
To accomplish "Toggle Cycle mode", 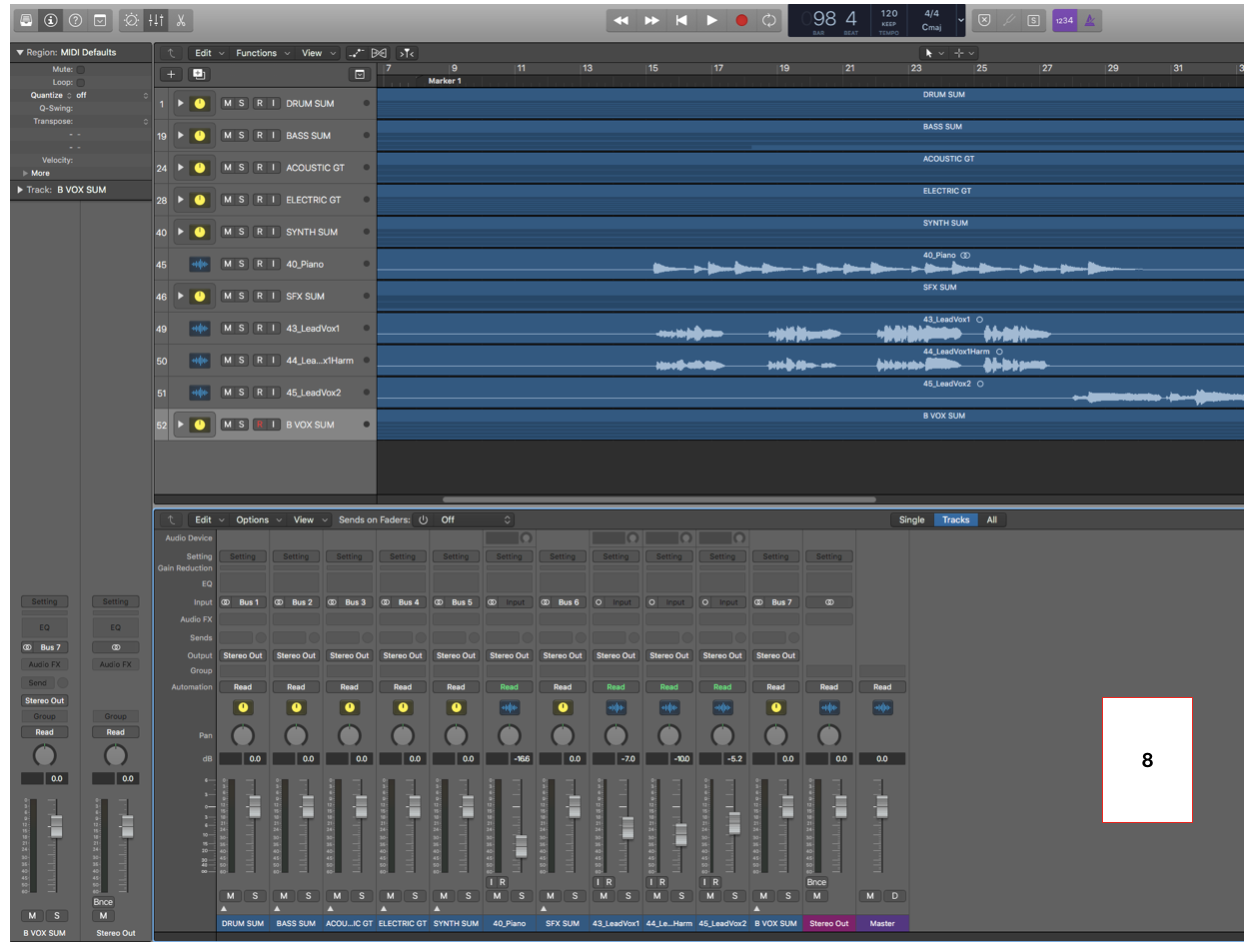I will [769, 20].
